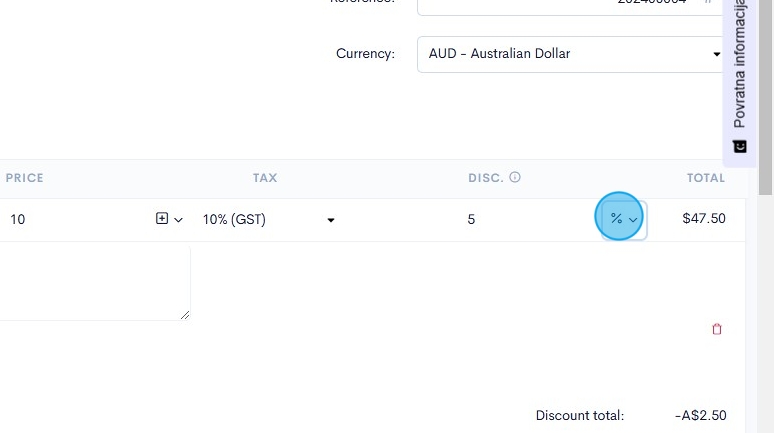This screenshot has width=774, height=433.
Task: Expand the 10% (GST) tax dropdown
Action: pos(268,219)
